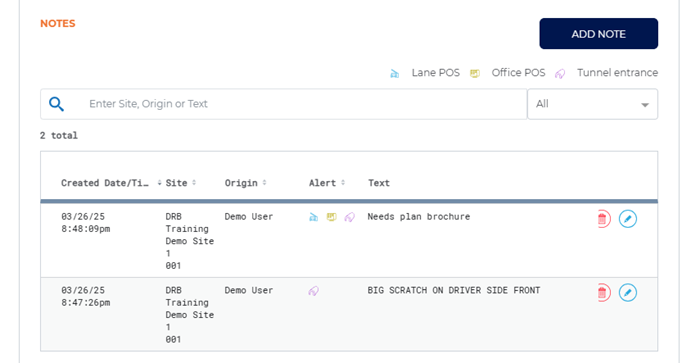Image resolution: width=700 pixels, height=363 pixels.
Task: Sort notes by Origin column
Action: tap(246, 183)
